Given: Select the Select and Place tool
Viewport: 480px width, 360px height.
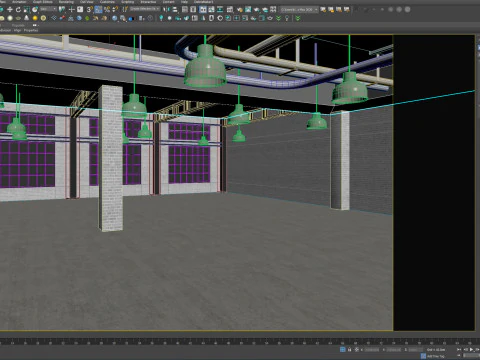Looking at the screenshot, I should coord(35,9).
